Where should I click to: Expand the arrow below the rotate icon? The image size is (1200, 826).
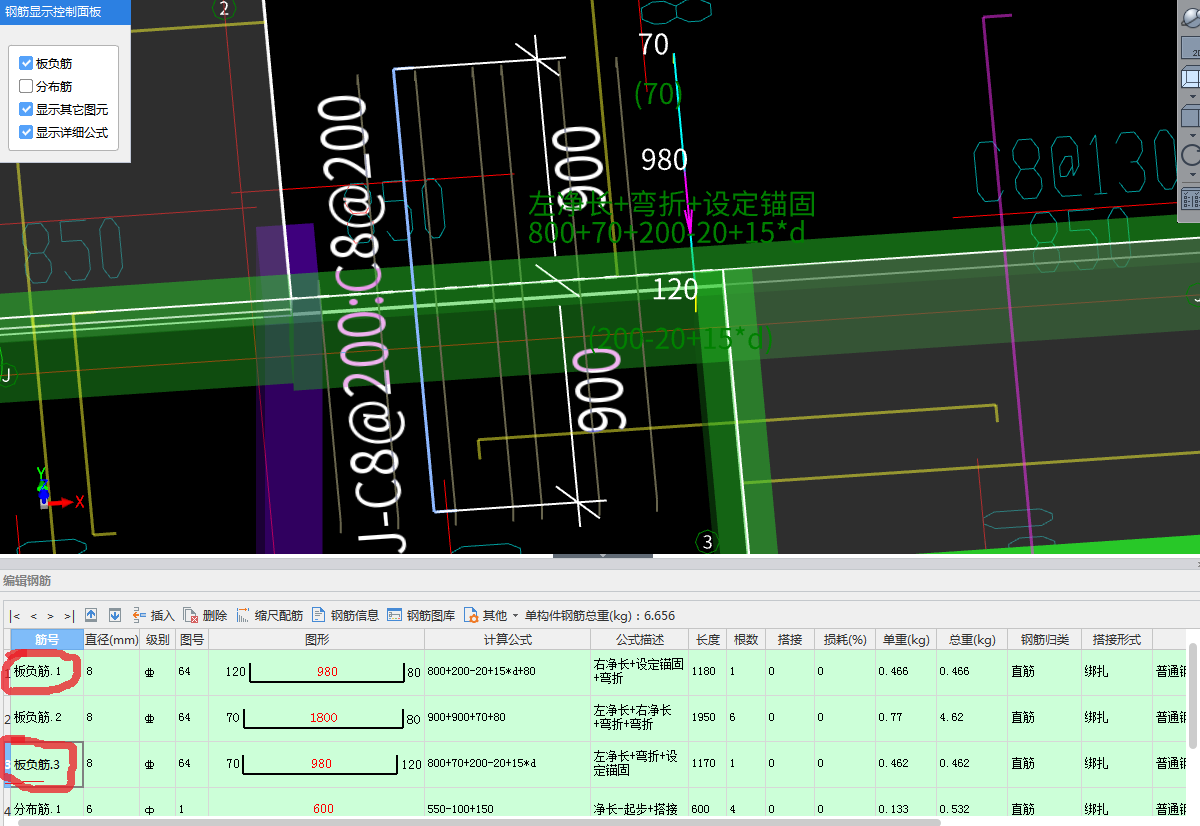(1191, 176)
